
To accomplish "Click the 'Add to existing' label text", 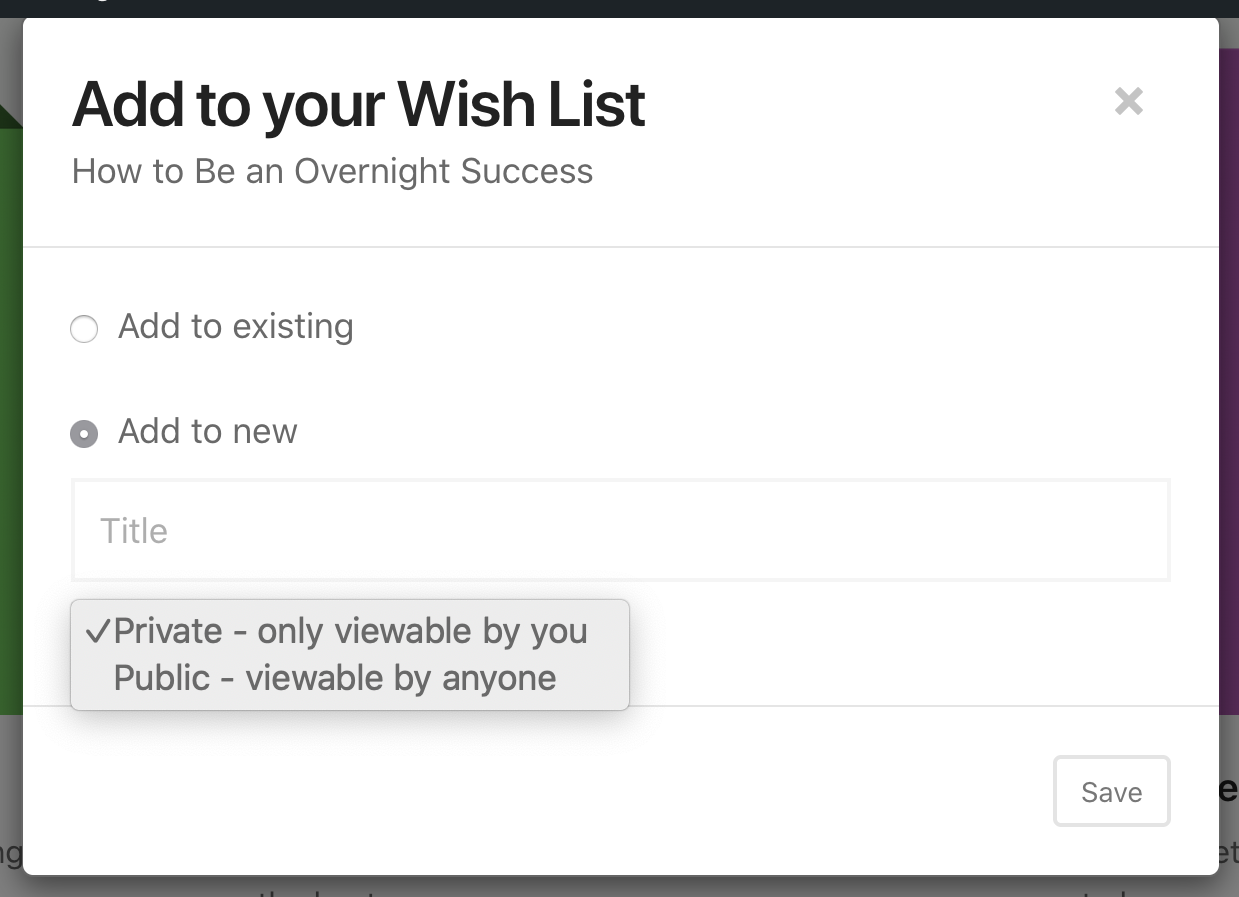I will 236,326.
